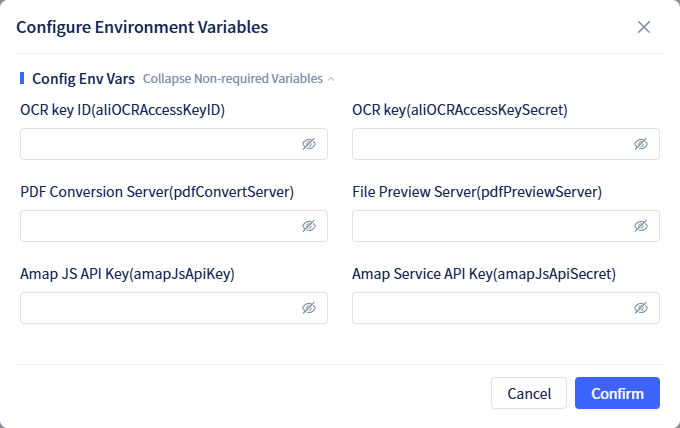
Task: Unhide the File Preview Server value
Action: click(641, 226)
